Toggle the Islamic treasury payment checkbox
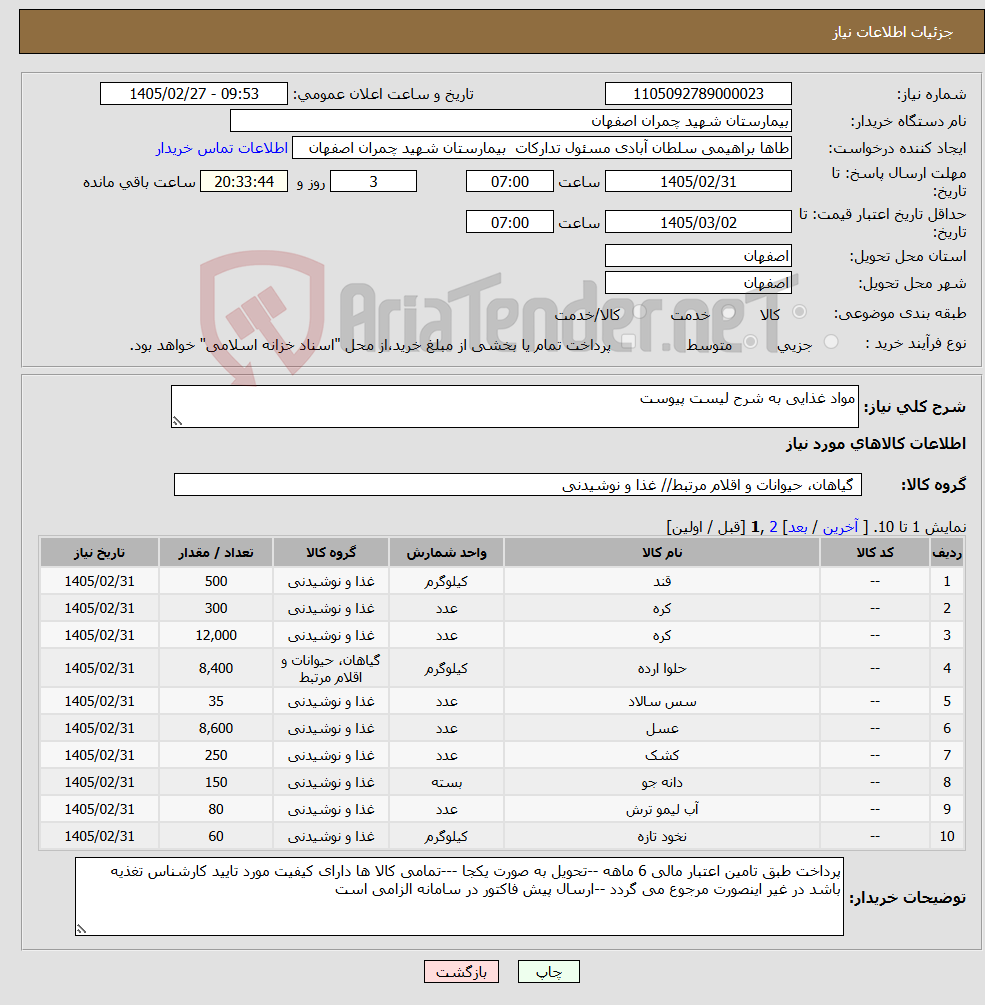 point(629,342)
